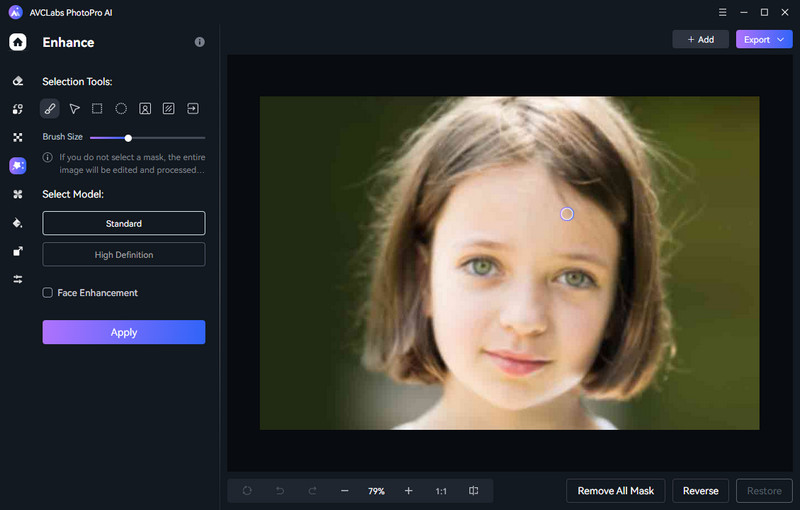This screenshot has height=510, width=800.
Task: Open the sidebar tool with shapes and arrows
Action: (x=18, y=109)
